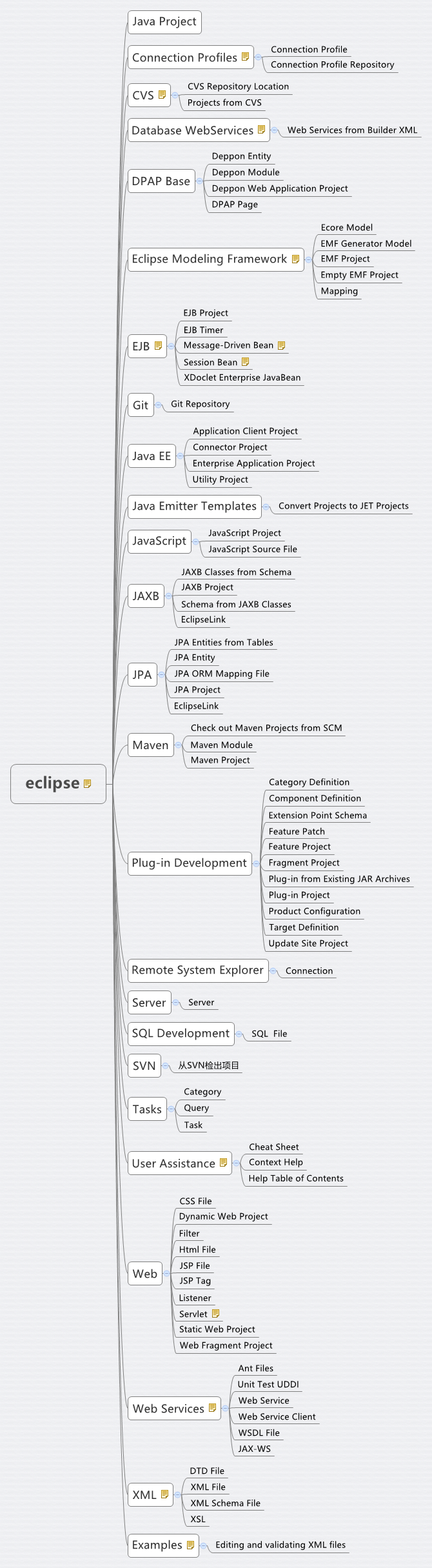Image resolution: width=432 pixels, height=1568 pixels.
Task: Click the note icon beside CVS
Action: [x=162, y=95]
